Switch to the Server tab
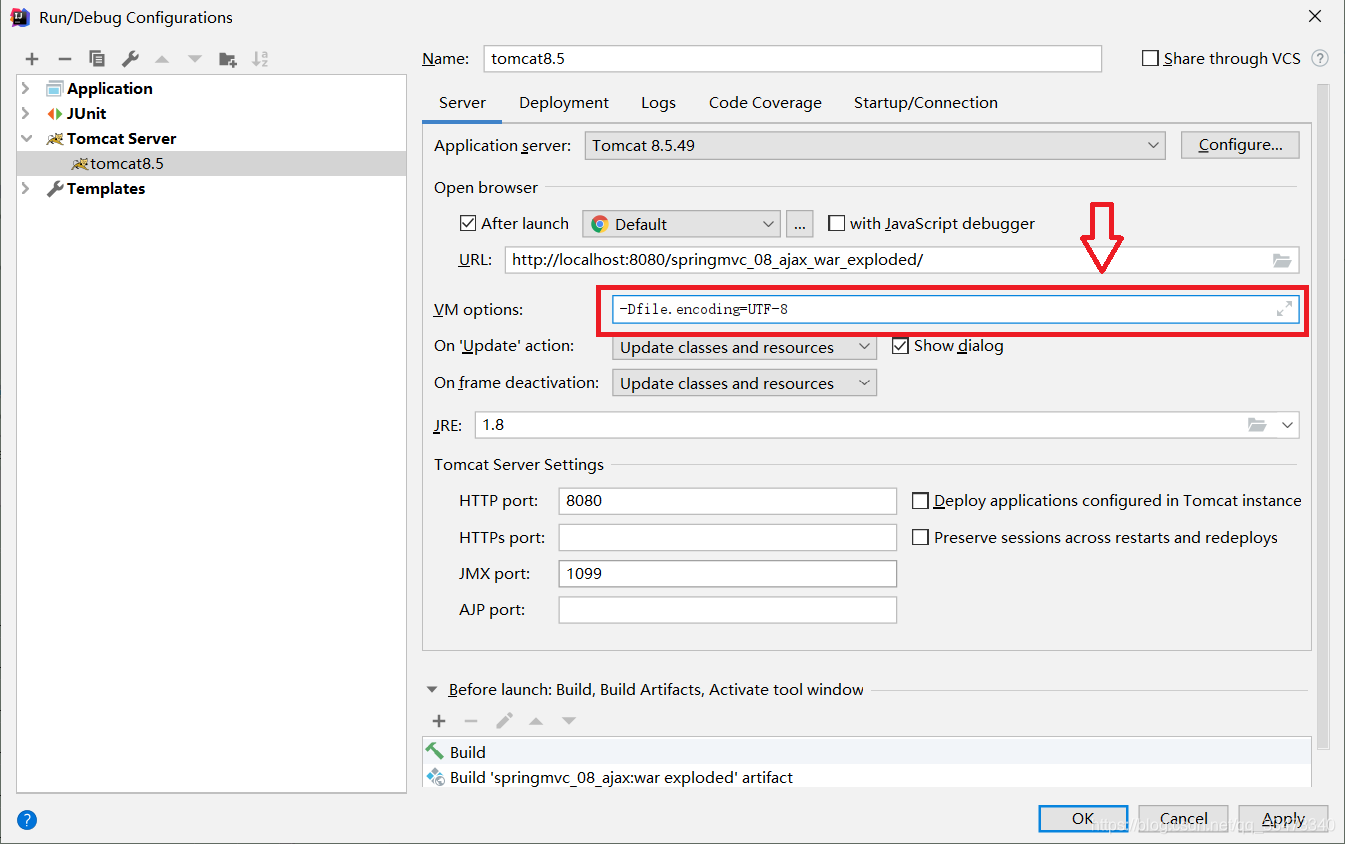 tap(462, 103)
